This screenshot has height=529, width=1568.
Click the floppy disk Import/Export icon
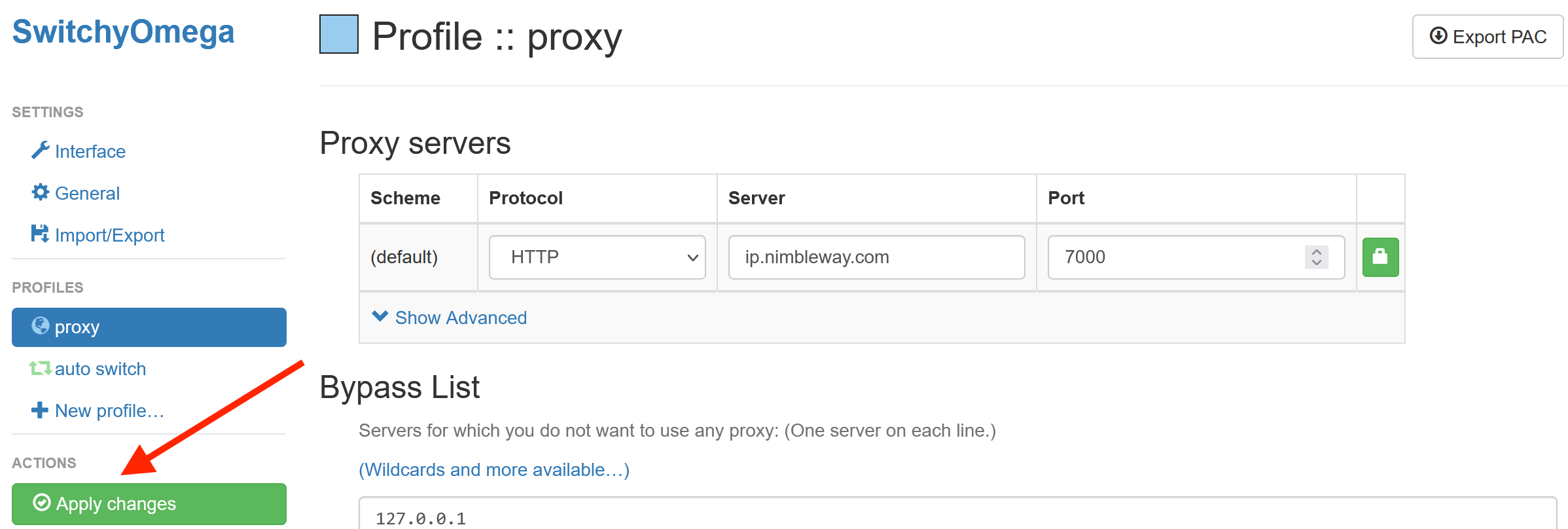[40, 234]
